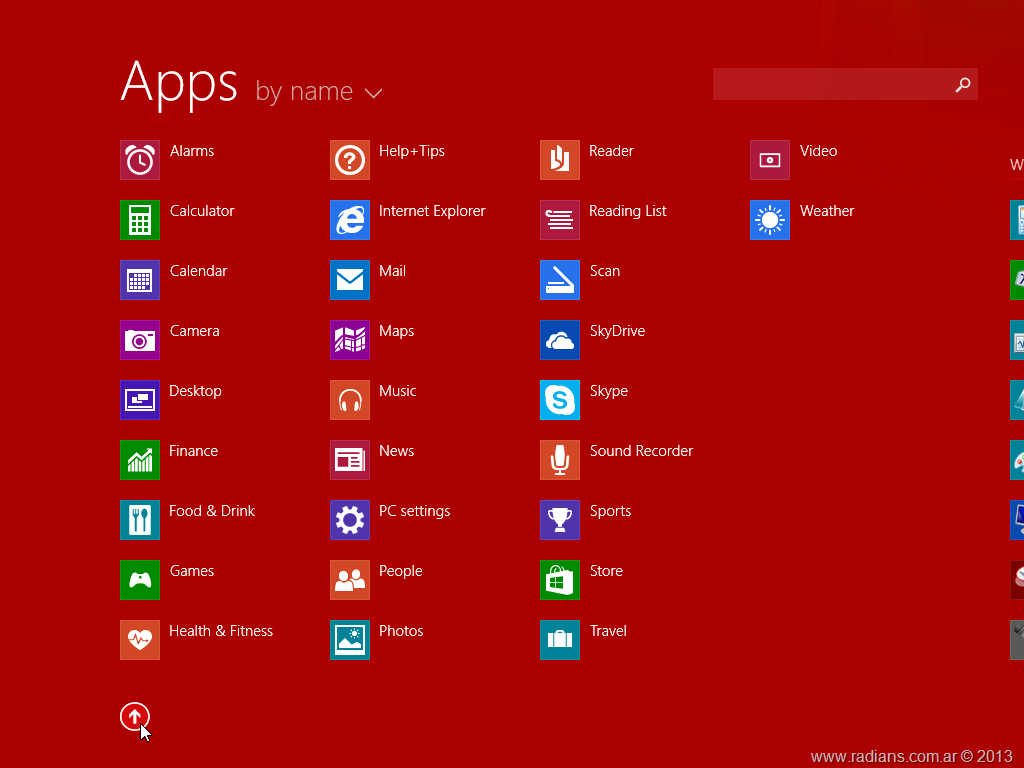Launch the Calculator app icon

click(140, 220)
